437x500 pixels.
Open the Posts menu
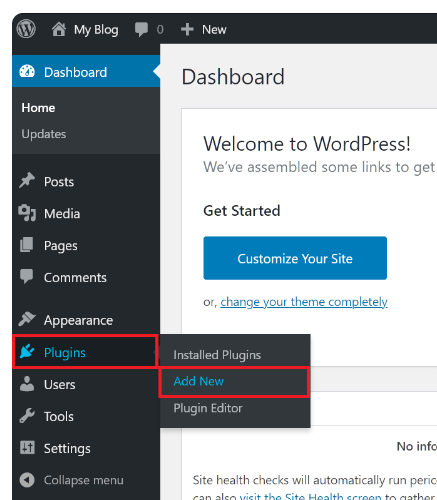[x=59, y=182]
